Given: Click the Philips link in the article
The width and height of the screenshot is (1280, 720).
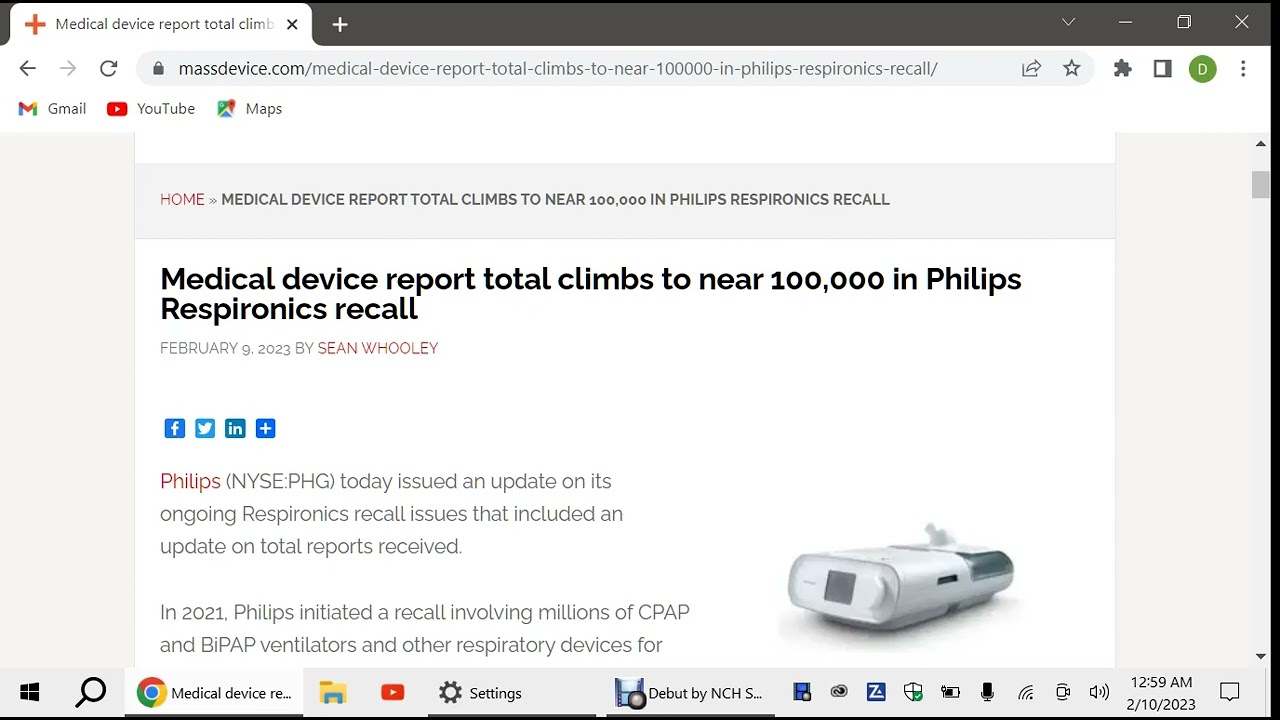Looking at the screenshot, I should point(190,481).
